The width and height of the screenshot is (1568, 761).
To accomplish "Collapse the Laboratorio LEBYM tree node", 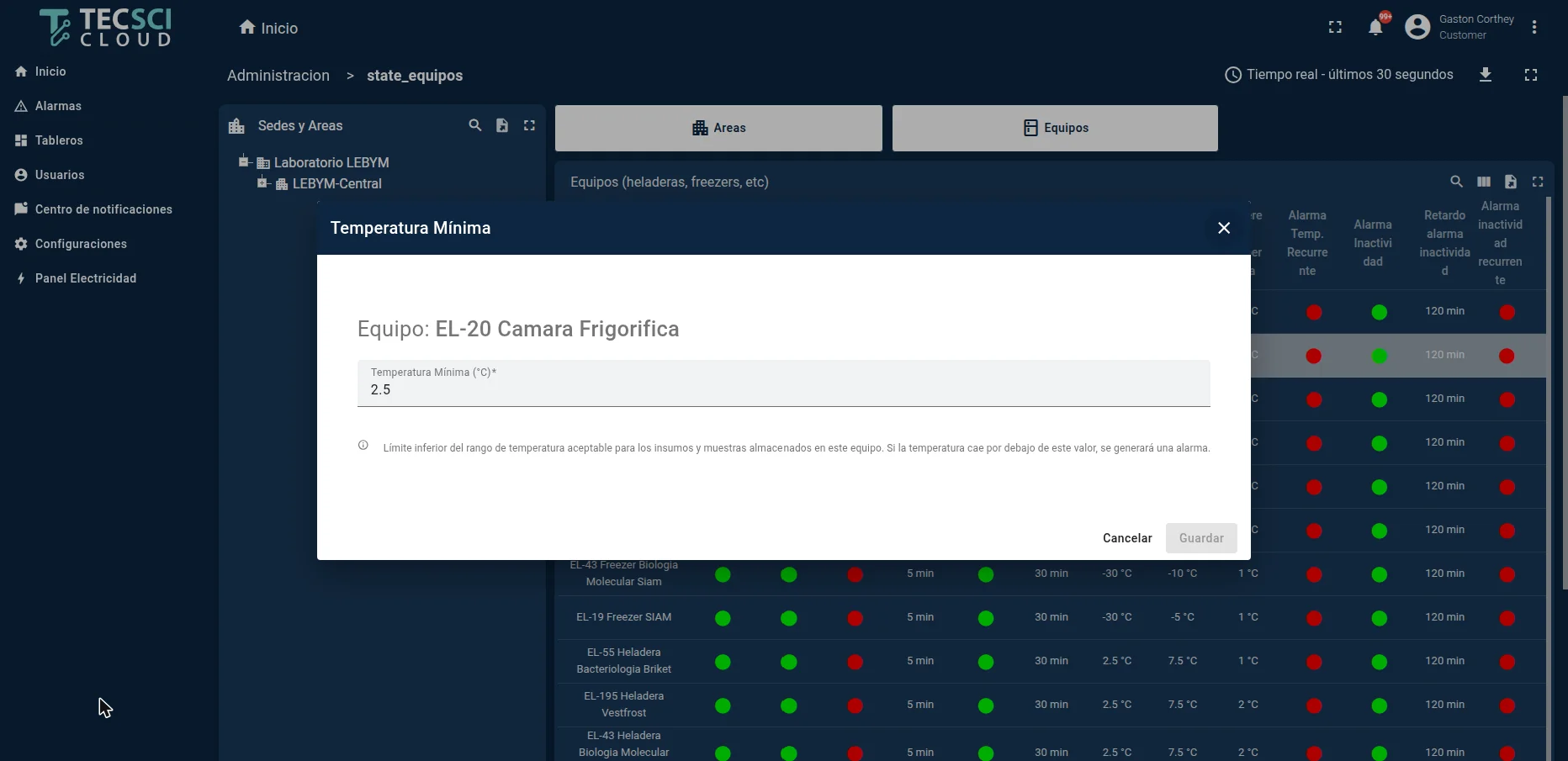I will [244, 161].
